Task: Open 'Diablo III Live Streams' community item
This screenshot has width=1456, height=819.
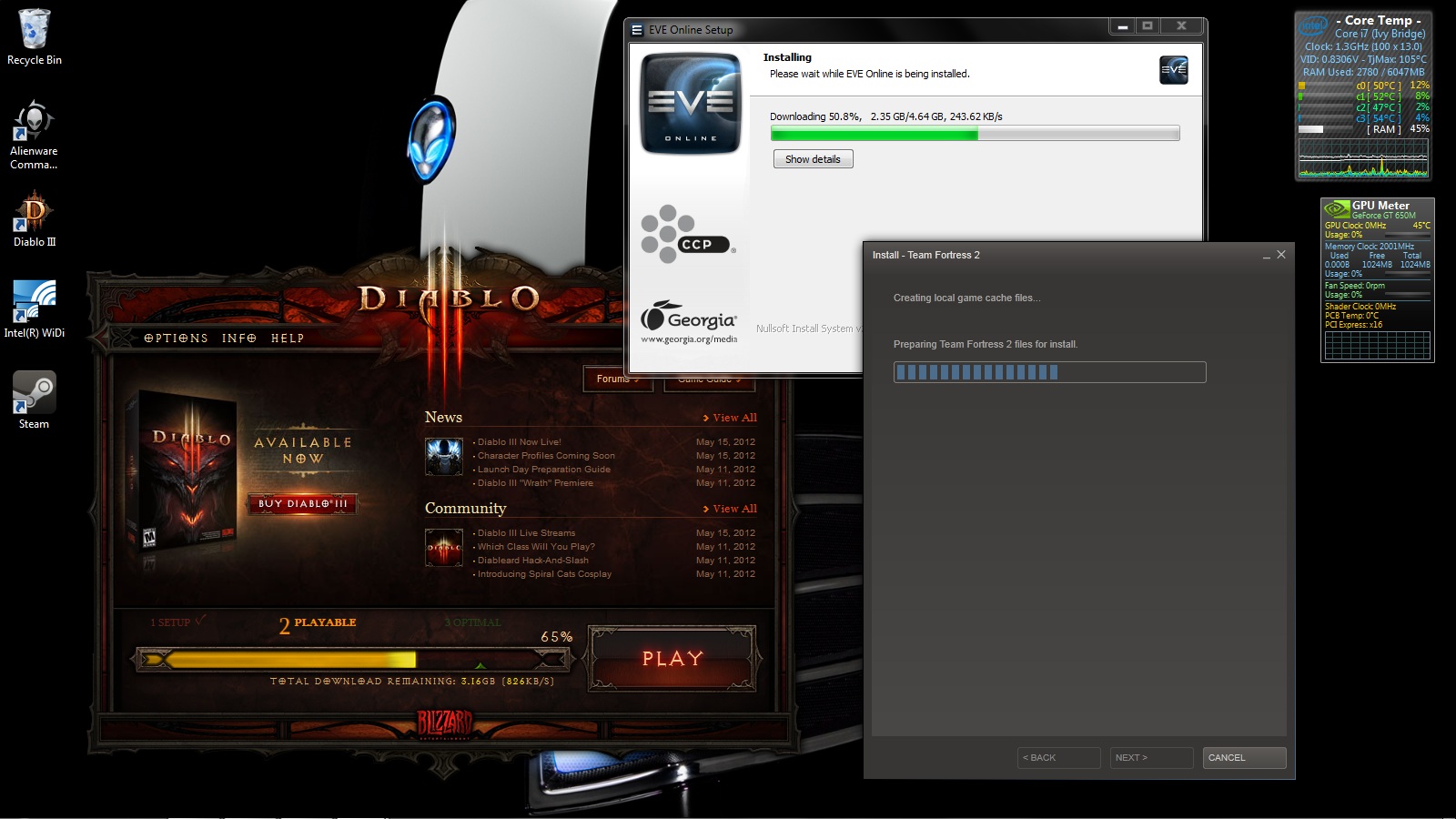Action: tap(525, 533)
